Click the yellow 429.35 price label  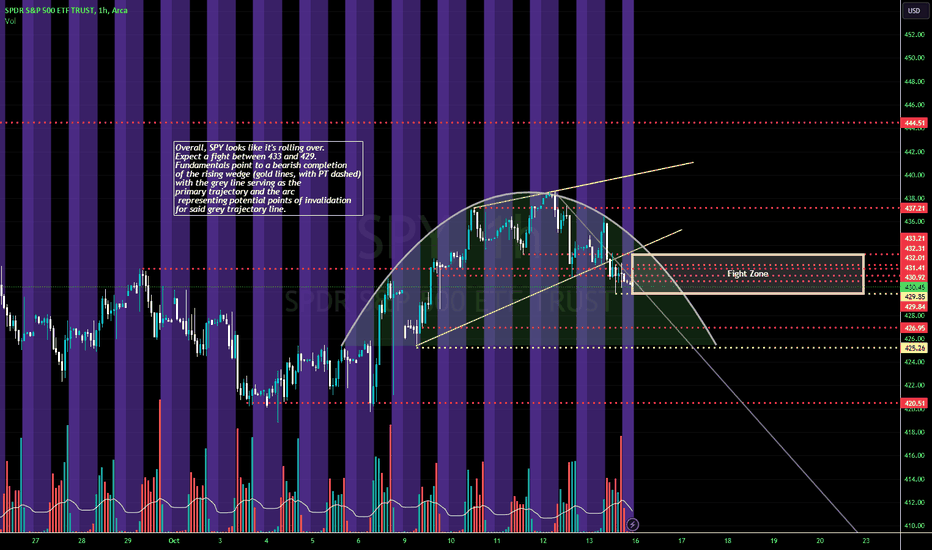(x=915, y=296)
